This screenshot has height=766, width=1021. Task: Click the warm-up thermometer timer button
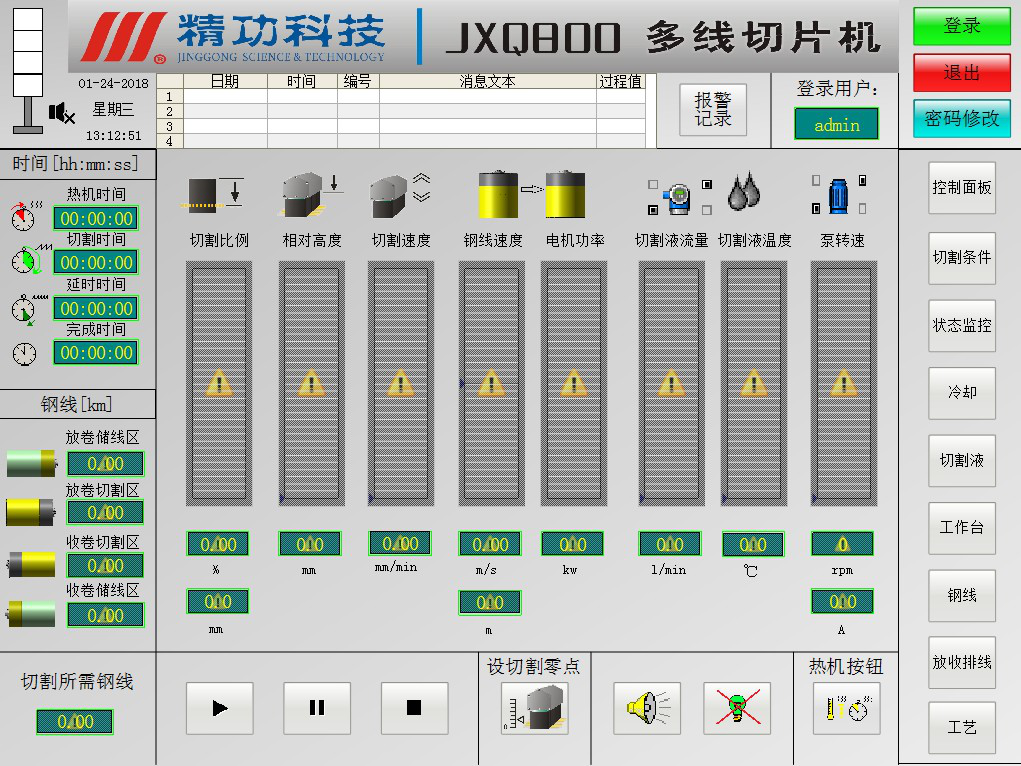pyautogui.click(x=846, y=708)
